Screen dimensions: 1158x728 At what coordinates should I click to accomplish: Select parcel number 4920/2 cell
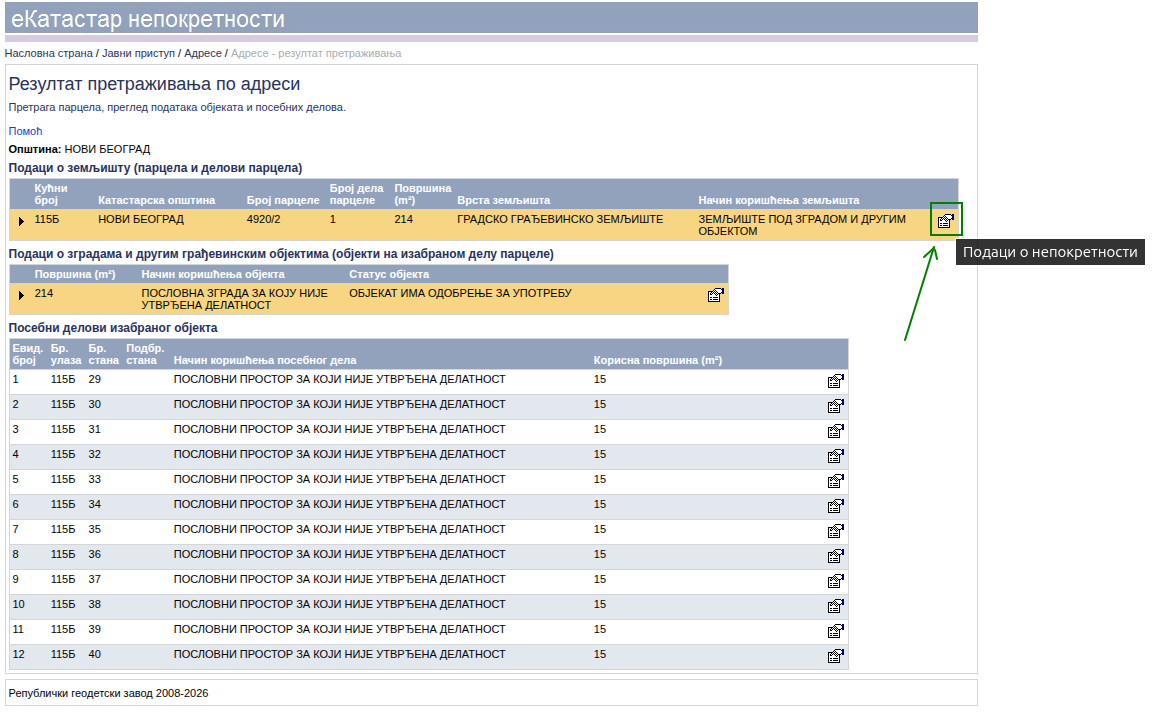[x=264, y=219]
